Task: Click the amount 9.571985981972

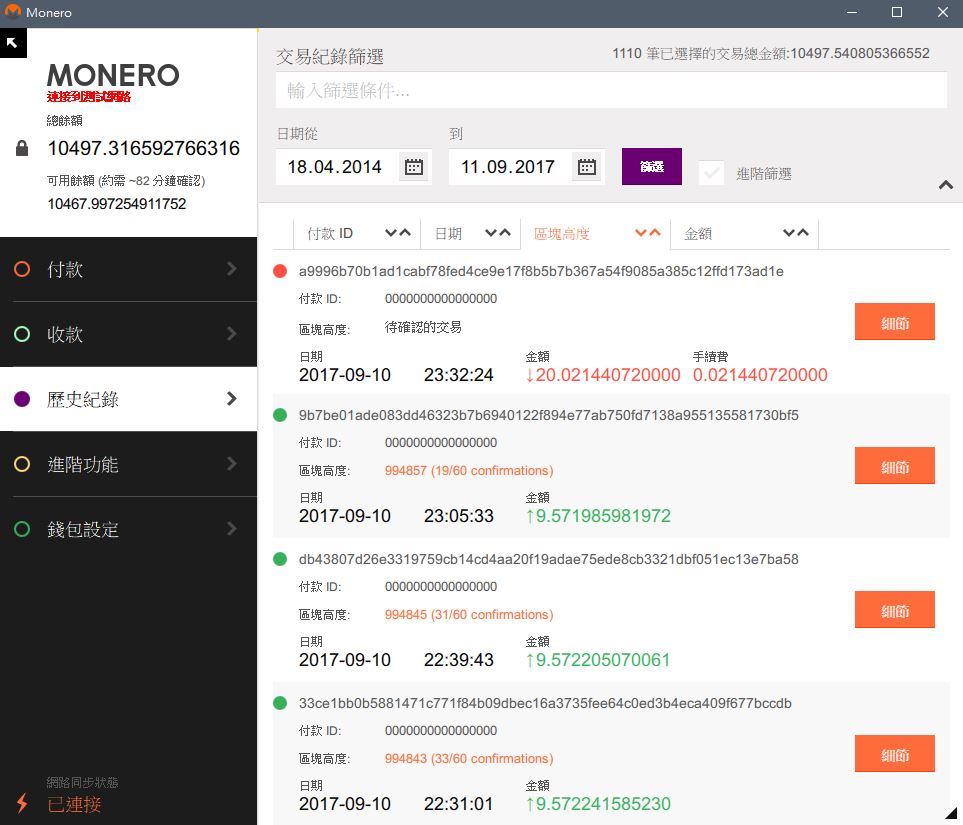Action: (598, 516)
